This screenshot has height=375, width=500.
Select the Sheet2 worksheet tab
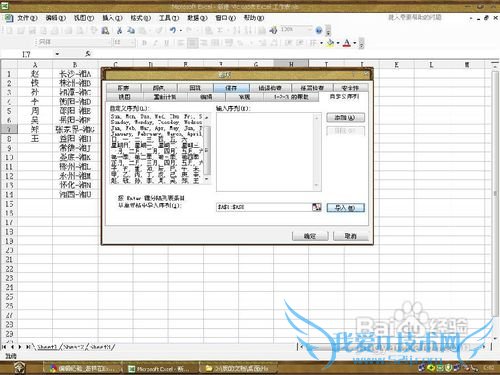74,347
